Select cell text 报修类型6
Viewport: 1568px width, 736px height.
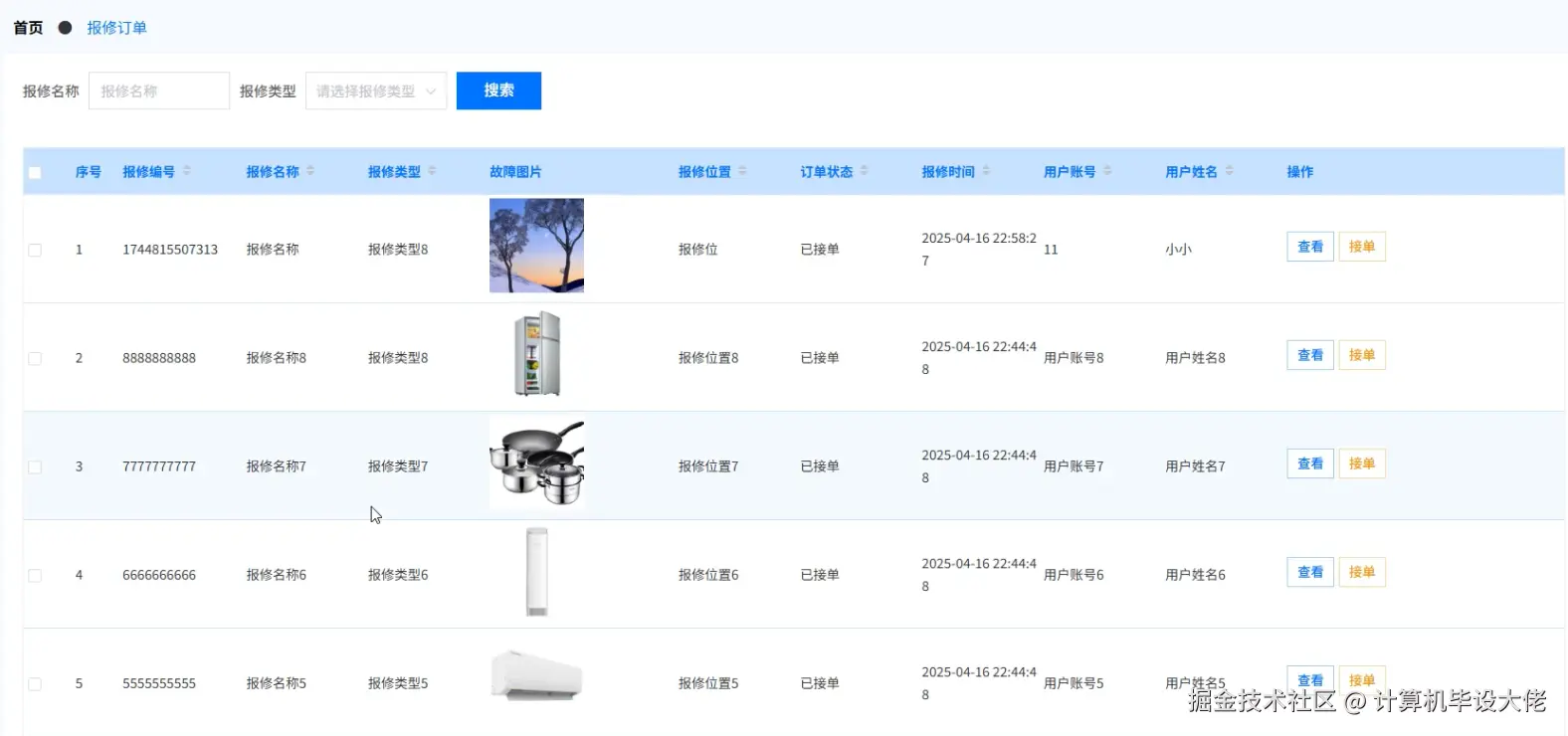(x=398, y=575)
